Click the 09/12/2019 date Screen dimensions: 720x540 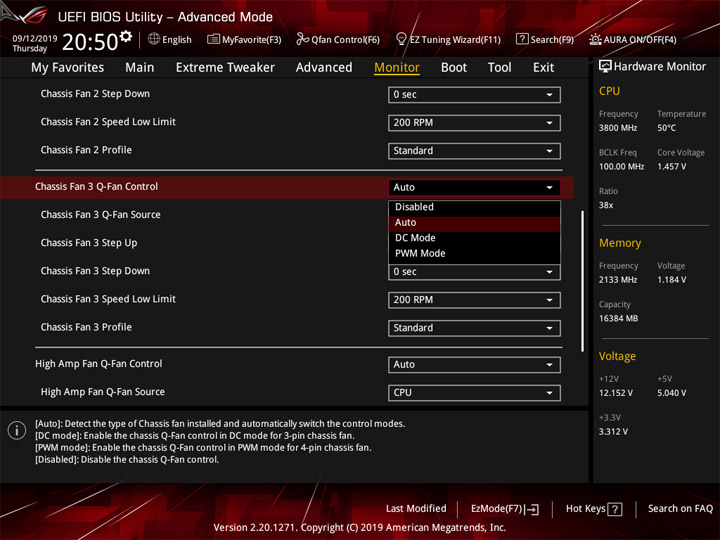click(x=34, y=39)
